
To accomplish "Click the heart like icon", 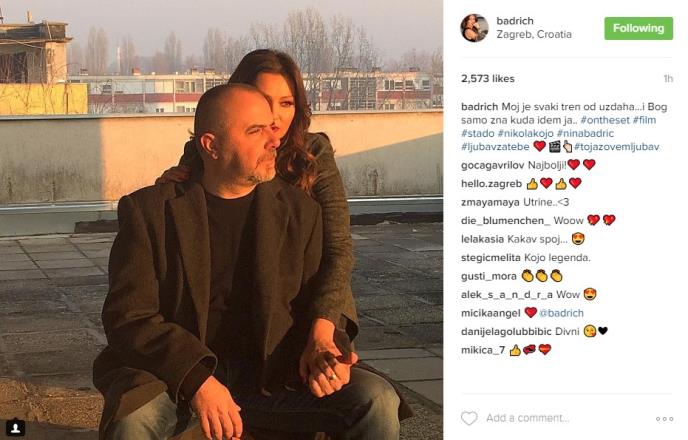I will point(469,418).
